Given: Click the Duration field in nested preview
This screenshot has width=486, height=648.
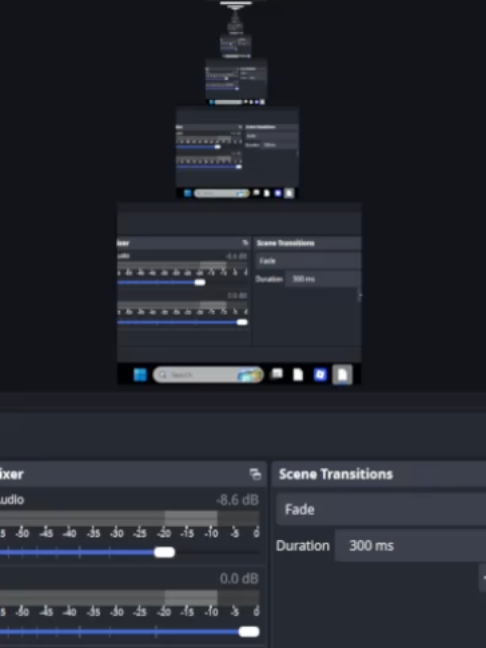Looking at the screenshot, I should point(323,279).
